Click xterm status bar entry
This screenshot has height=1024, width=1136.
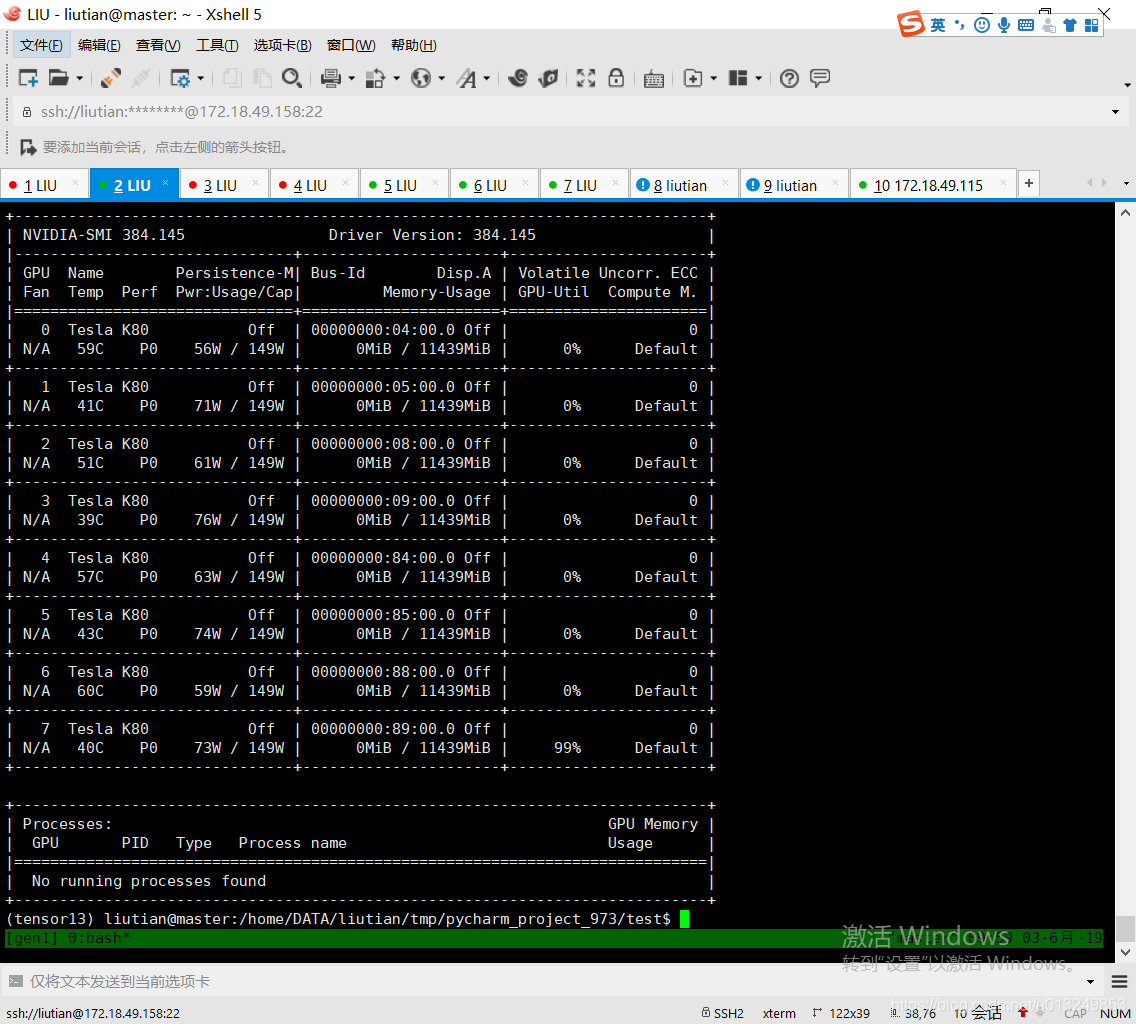click(x=779, y=1013)
